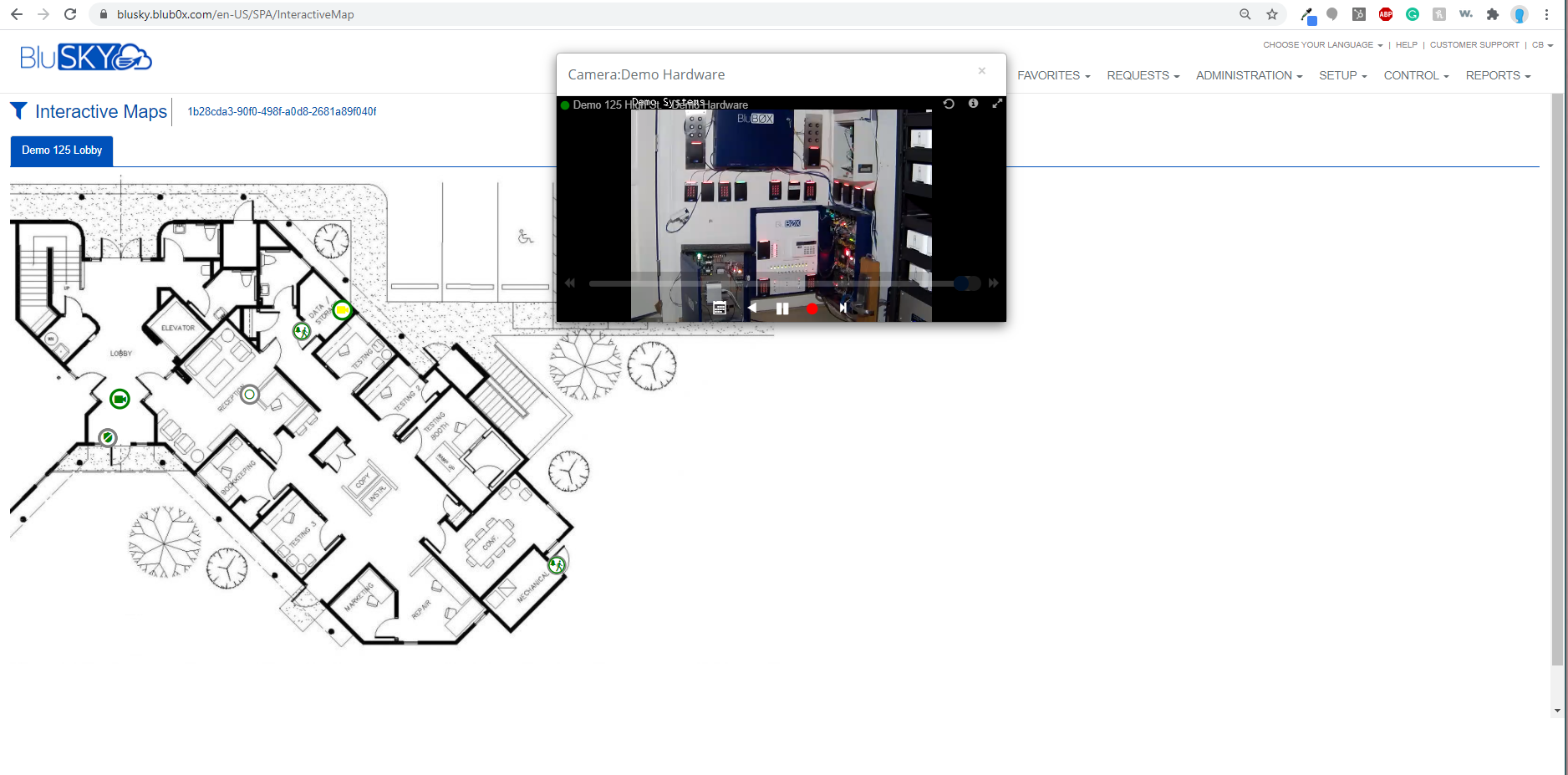Expand the Administration dropdown menu
This screenshot has width=1568, height=775.
[x=1249, y=75]
